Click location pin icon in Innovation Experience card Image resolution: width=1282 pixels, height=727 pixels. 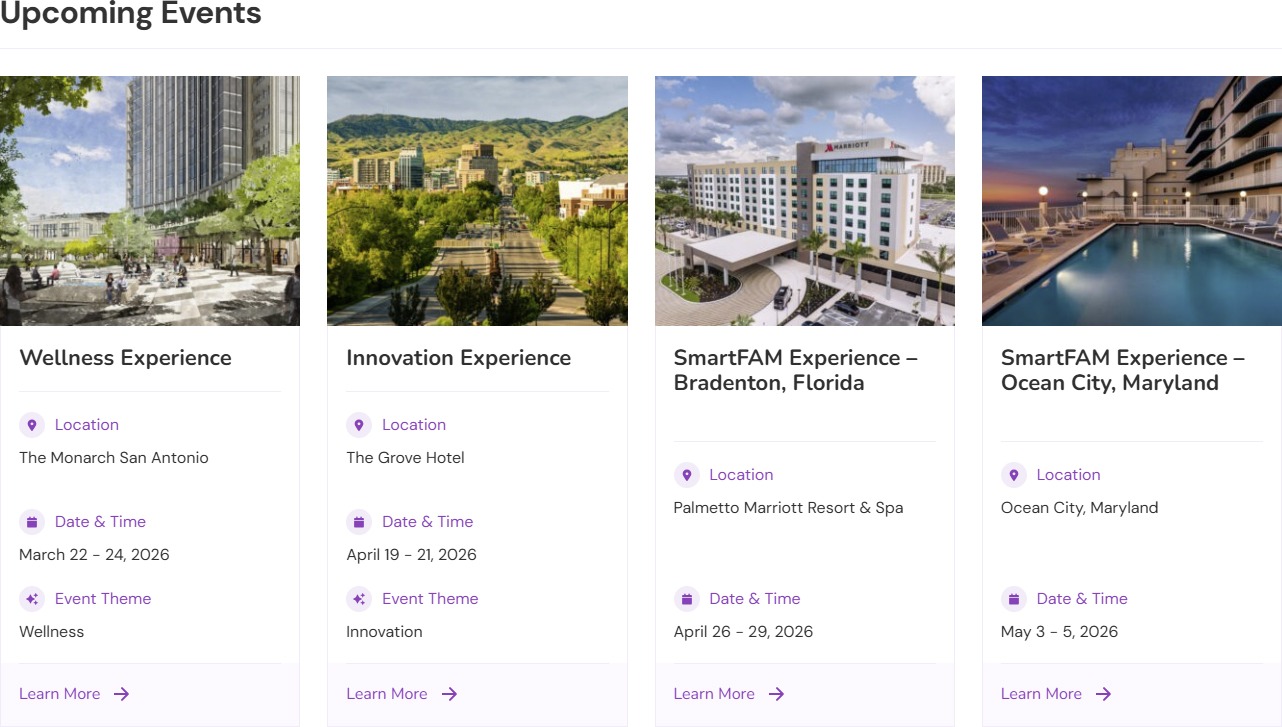coord(359,425)
